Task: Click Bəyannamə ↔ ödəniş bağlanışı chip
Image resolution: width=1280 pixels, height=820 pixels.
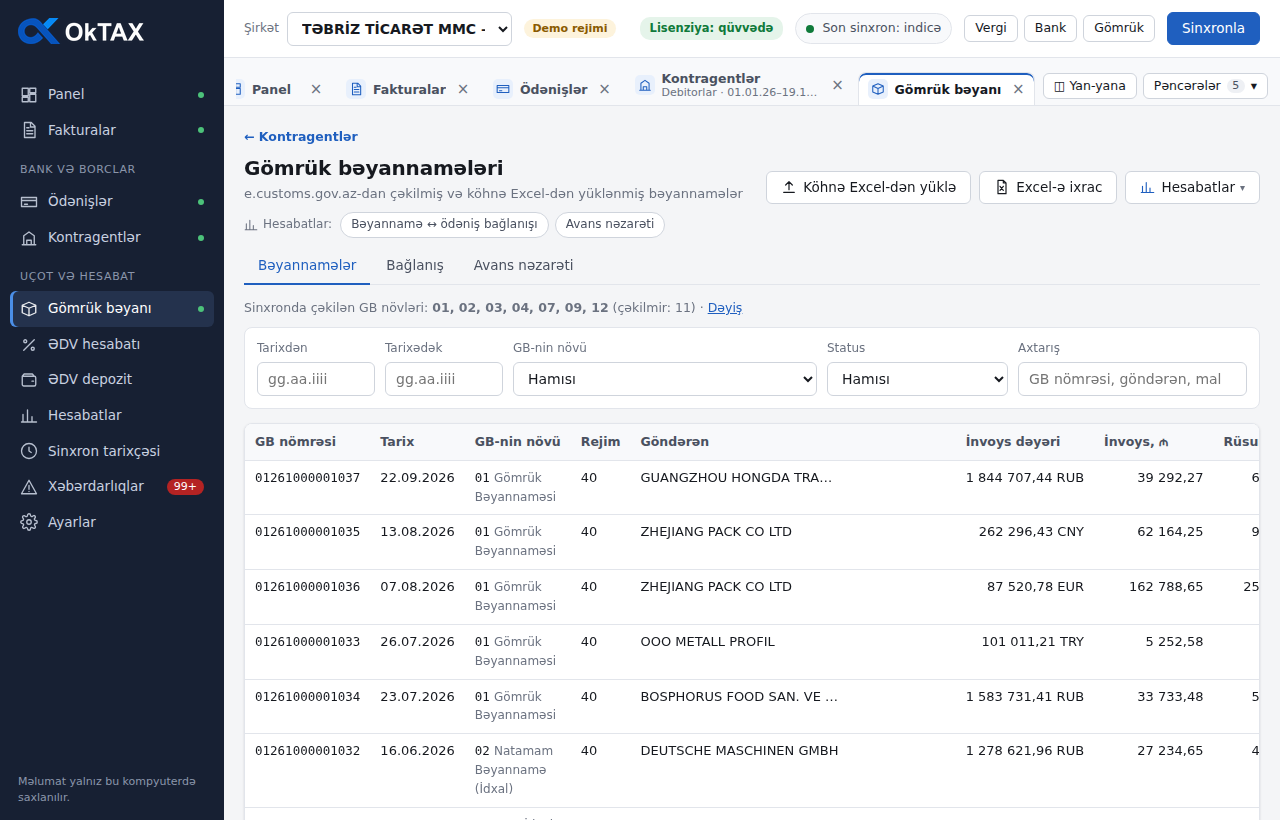Action: (x=444, y=224)
